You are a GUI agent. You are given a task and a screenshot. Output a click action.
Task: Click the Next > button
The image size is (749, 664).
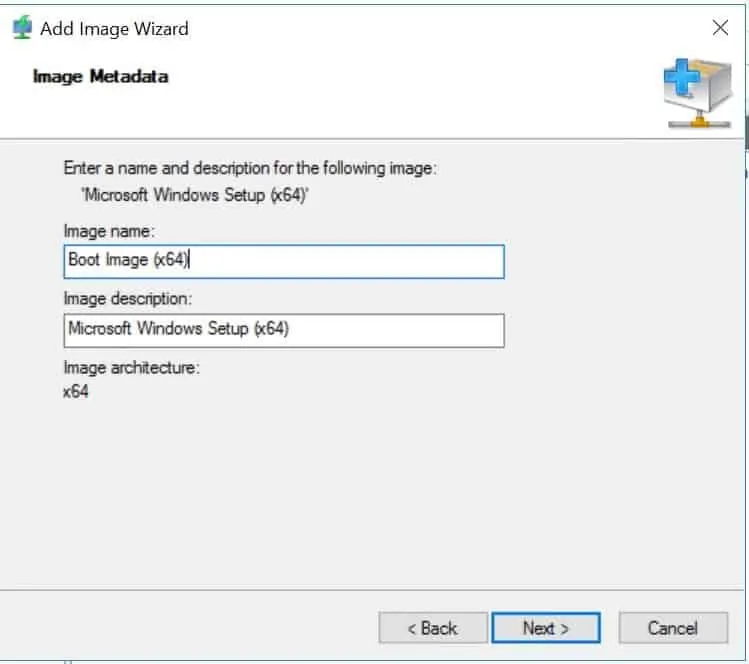click(546, 628)
